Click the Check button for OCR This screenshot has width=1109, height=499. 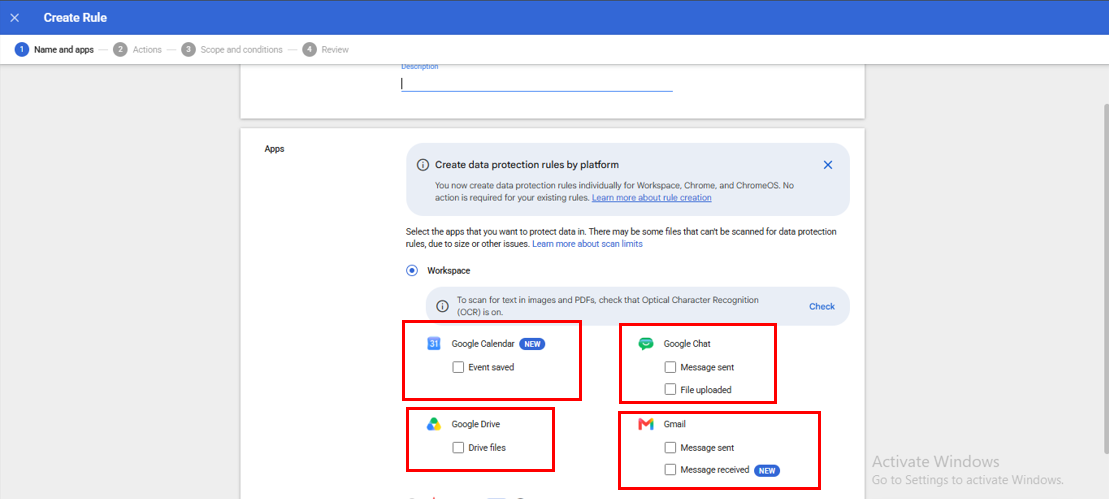point(822,306)
